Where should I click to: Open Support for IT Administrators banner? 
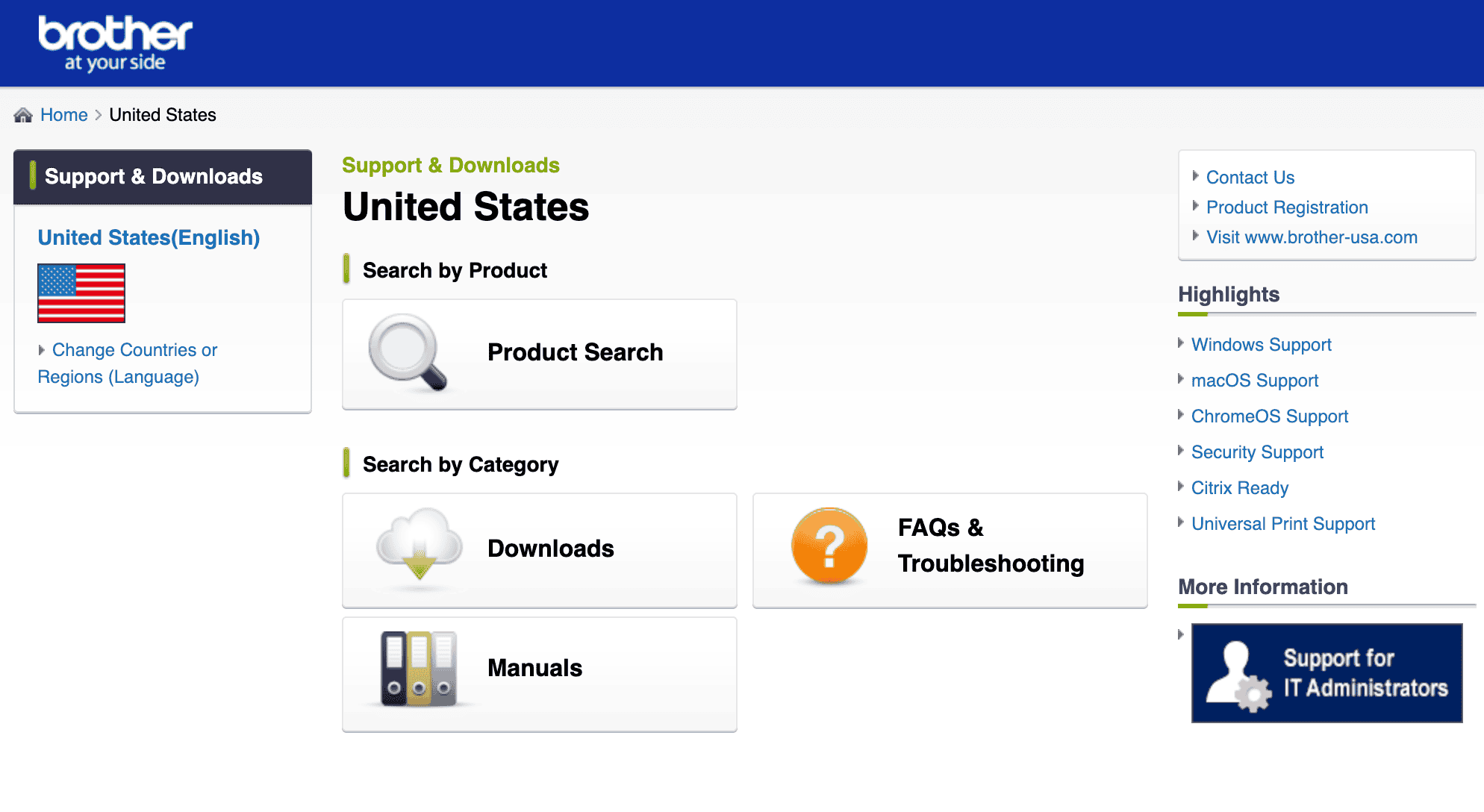[1326, 673]
